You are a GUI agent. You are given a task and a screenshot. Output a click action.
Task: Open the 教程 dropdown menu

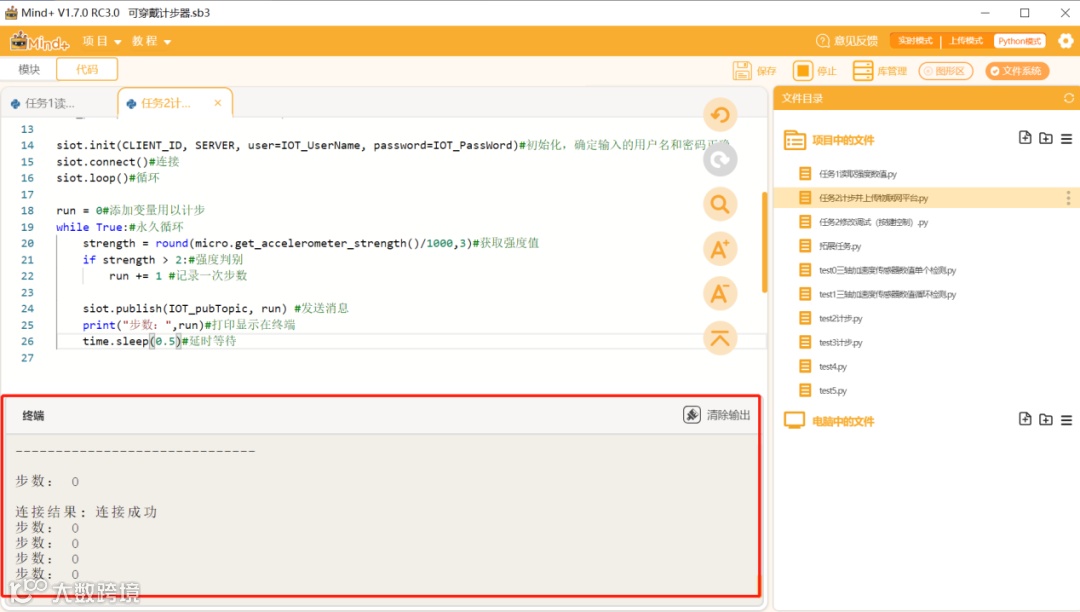click(x=151, y=41)
